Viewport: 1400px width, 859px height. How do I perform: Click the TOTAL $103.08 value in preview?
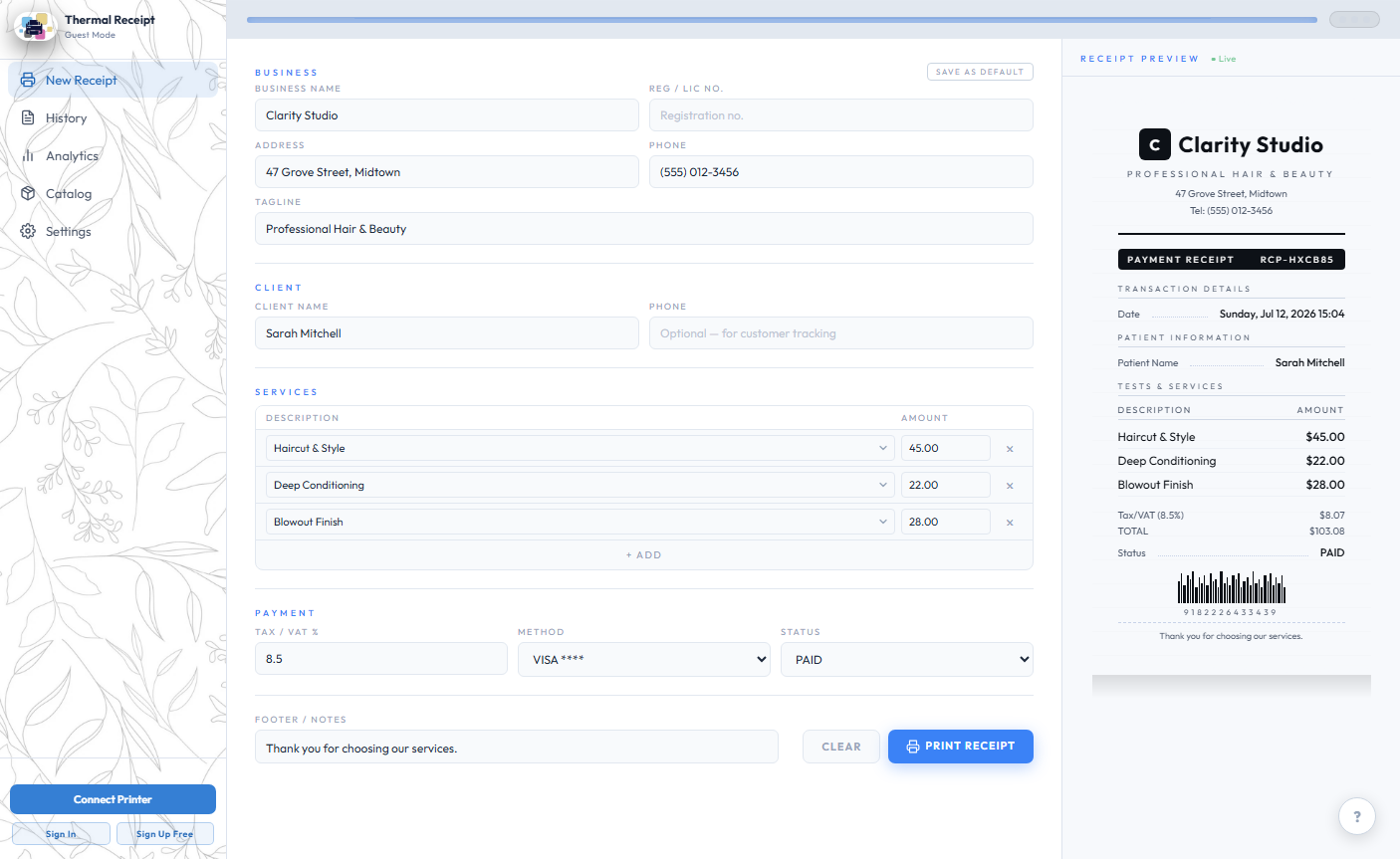pyautogui.click(x=1326, y=532)
